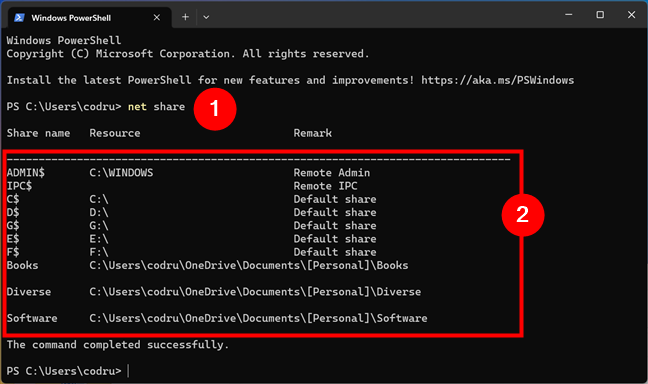
Task: Click the C:\WINDOWS resource path
Action: point(121,173)
